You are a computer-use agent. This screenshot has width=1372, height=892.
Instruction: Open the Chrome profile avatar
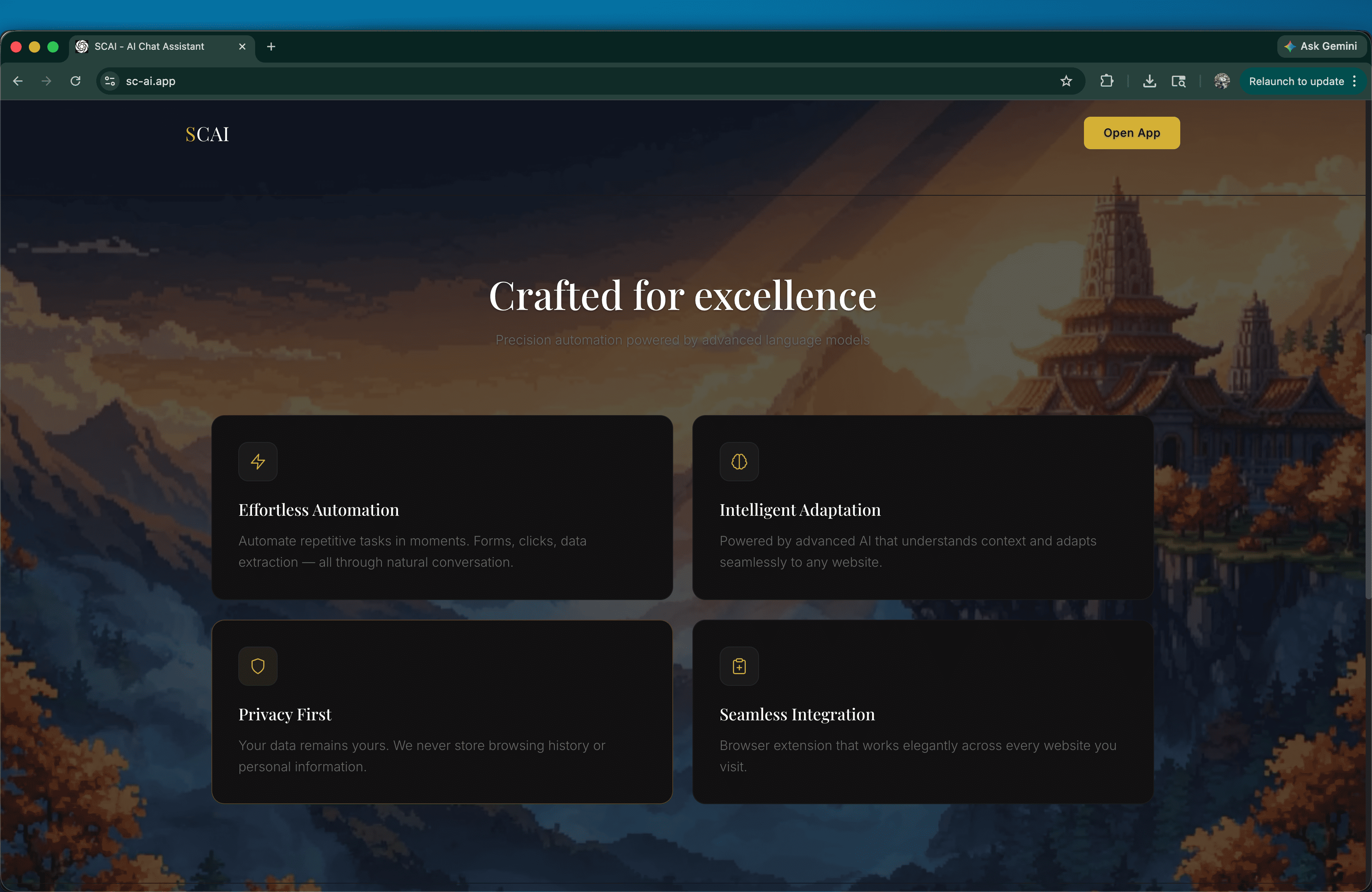tap(1222, 81)
